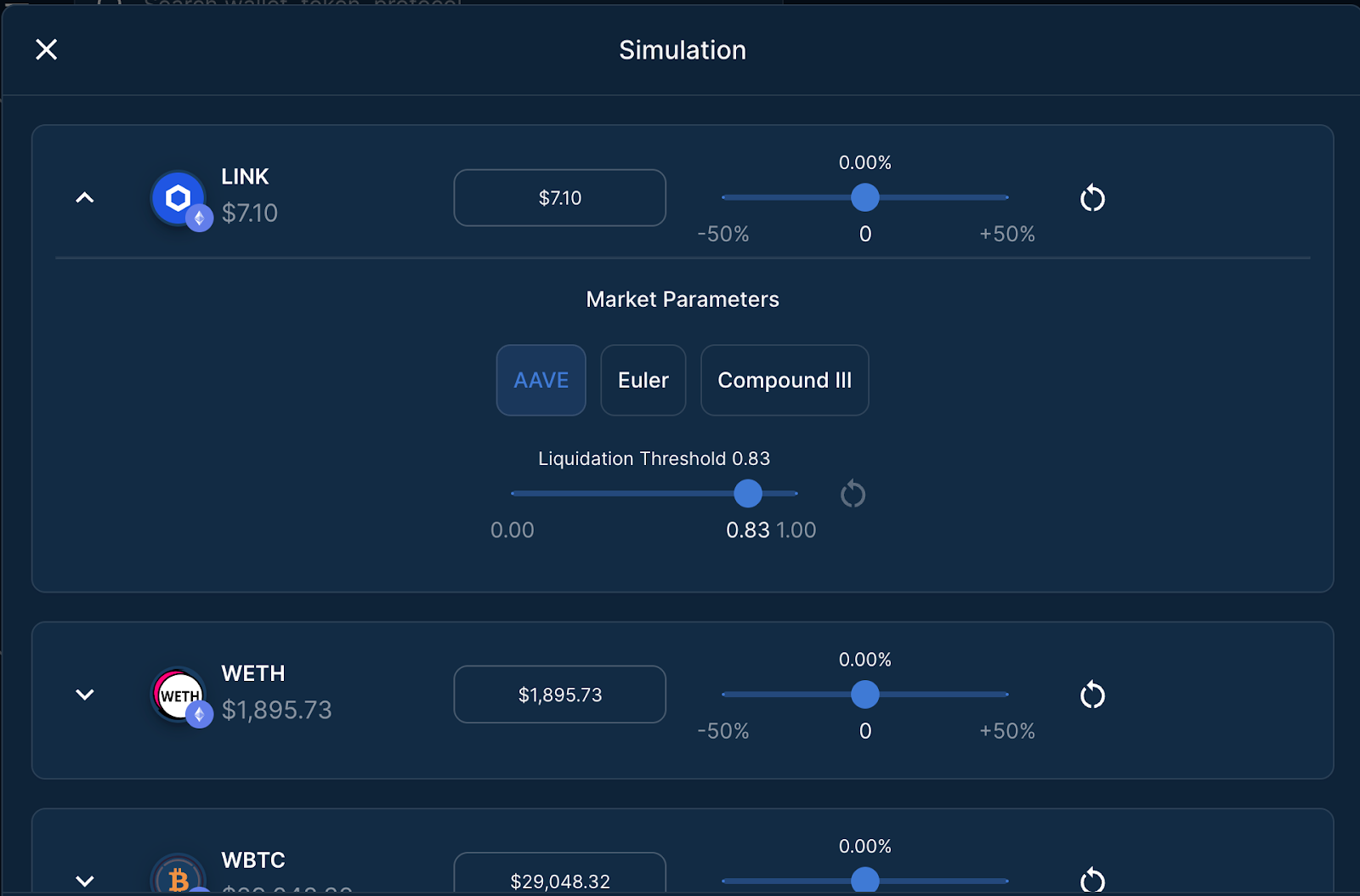Expand the WETH asset row
This screenshot has height=896, width=1360.
tap(85, 695)
